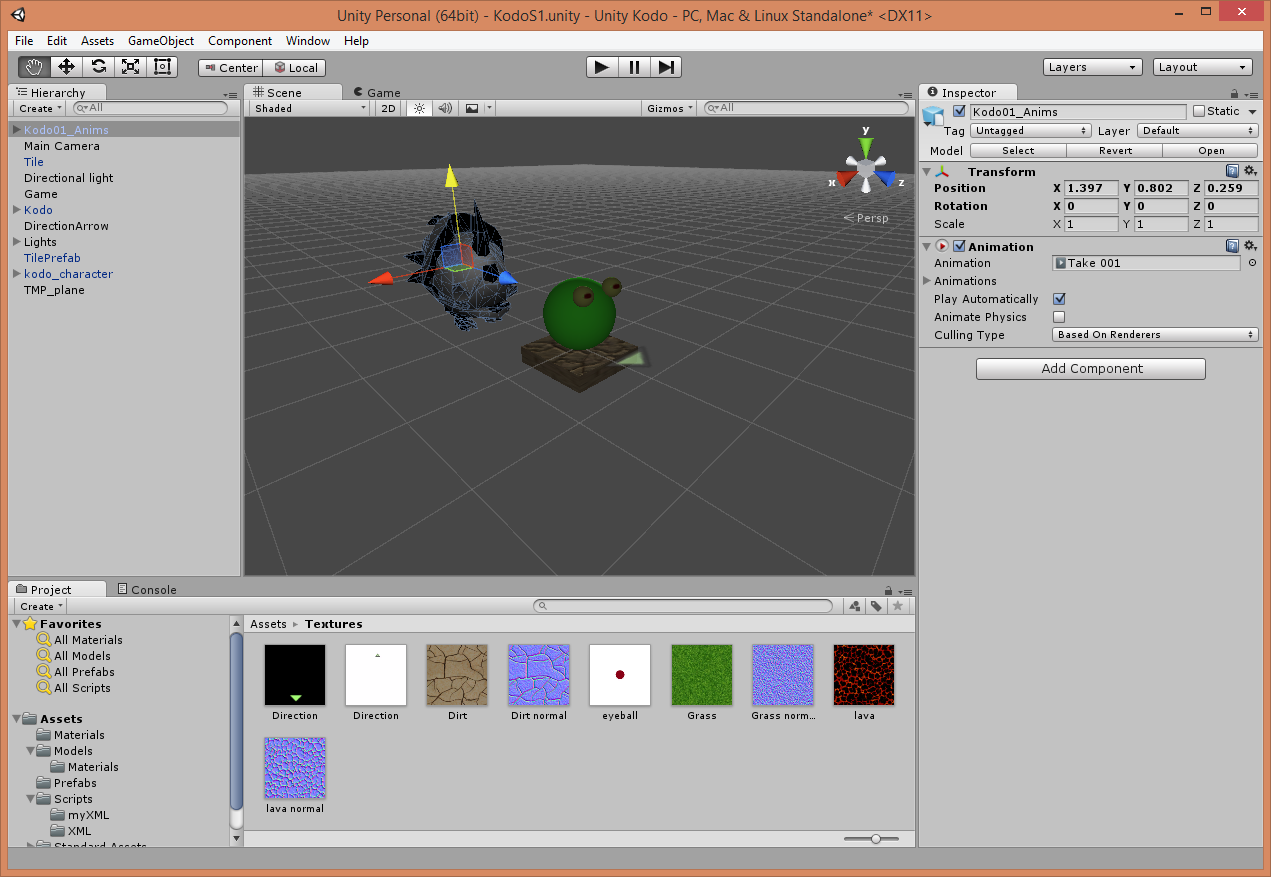Open the Hierarchy Create dropdown
This screenshot has height=877, width=1271.
[x=39, y=108]
